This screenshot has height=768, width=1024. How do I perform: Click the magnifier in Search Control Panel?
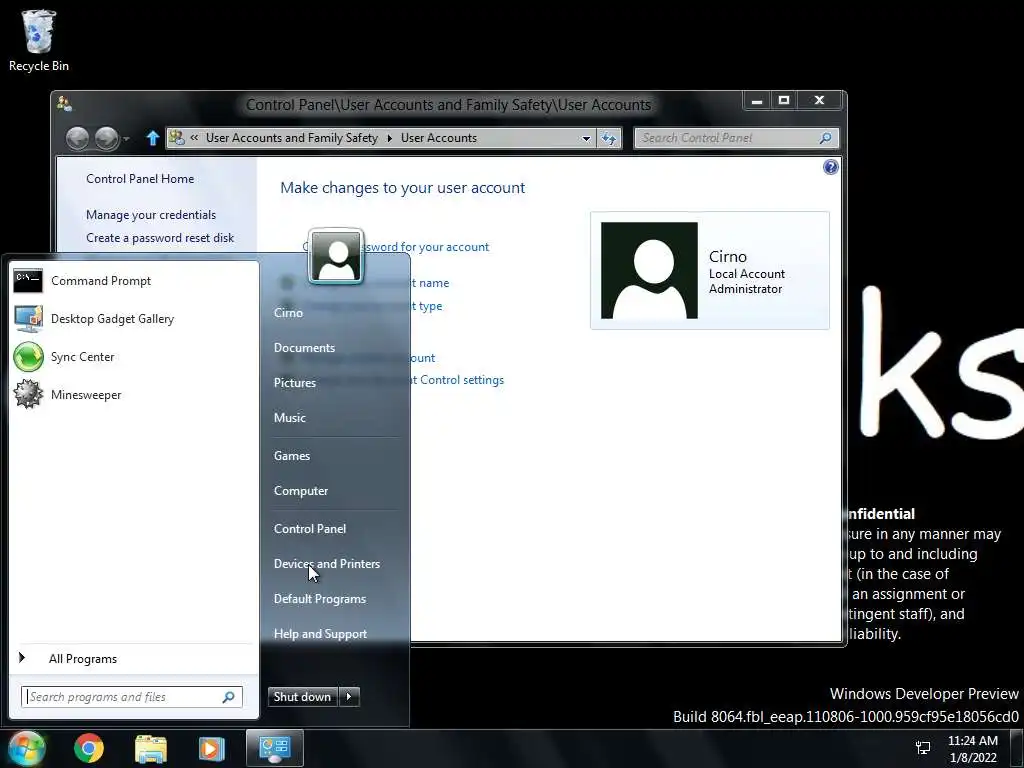[825, 138]
